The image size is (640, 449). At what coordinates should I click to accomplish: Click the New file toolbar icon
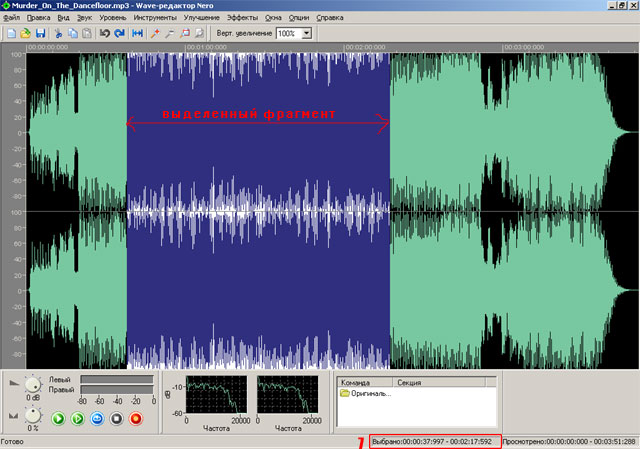[11, 33]
